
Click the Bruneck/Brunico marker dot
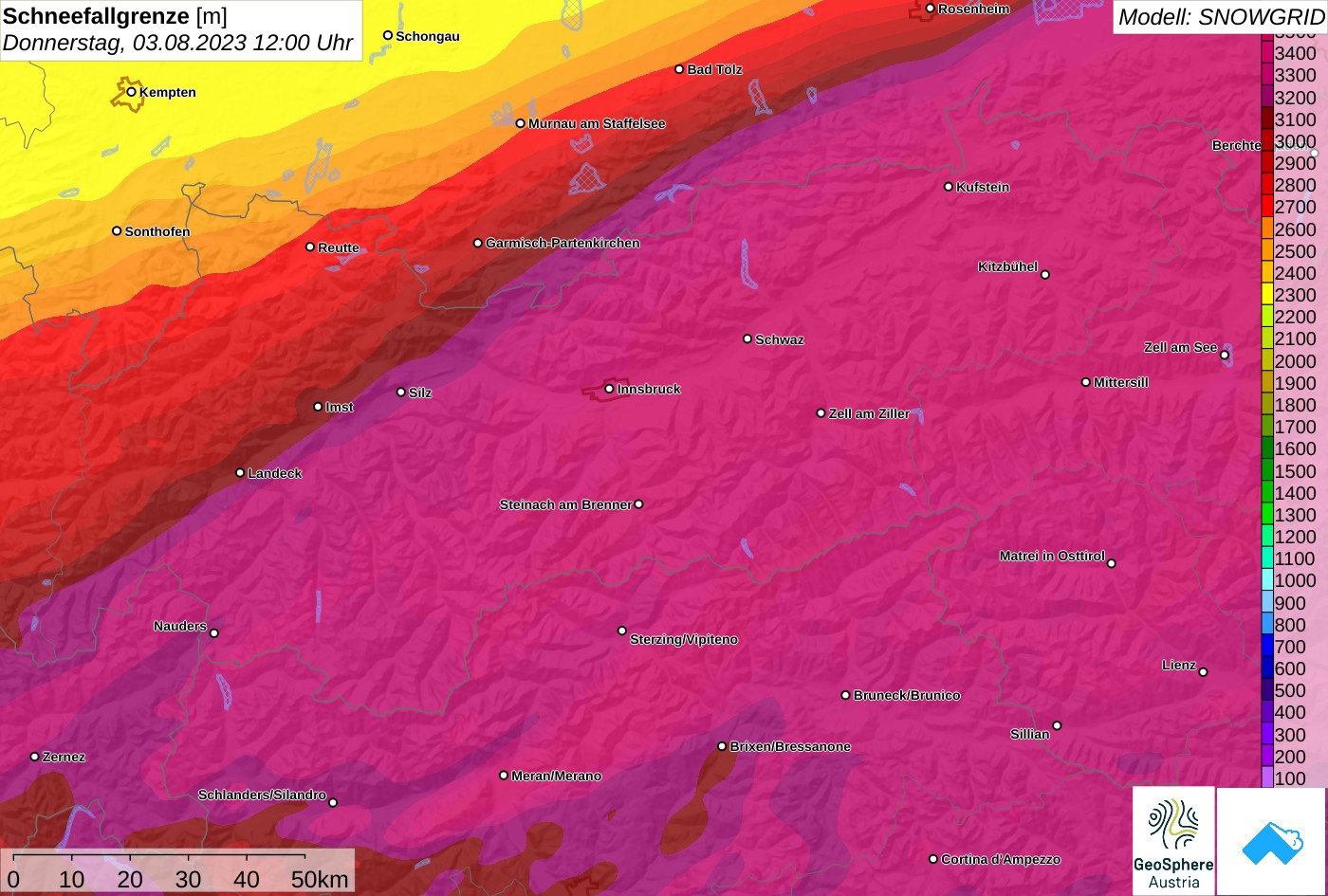coord(846,695)
